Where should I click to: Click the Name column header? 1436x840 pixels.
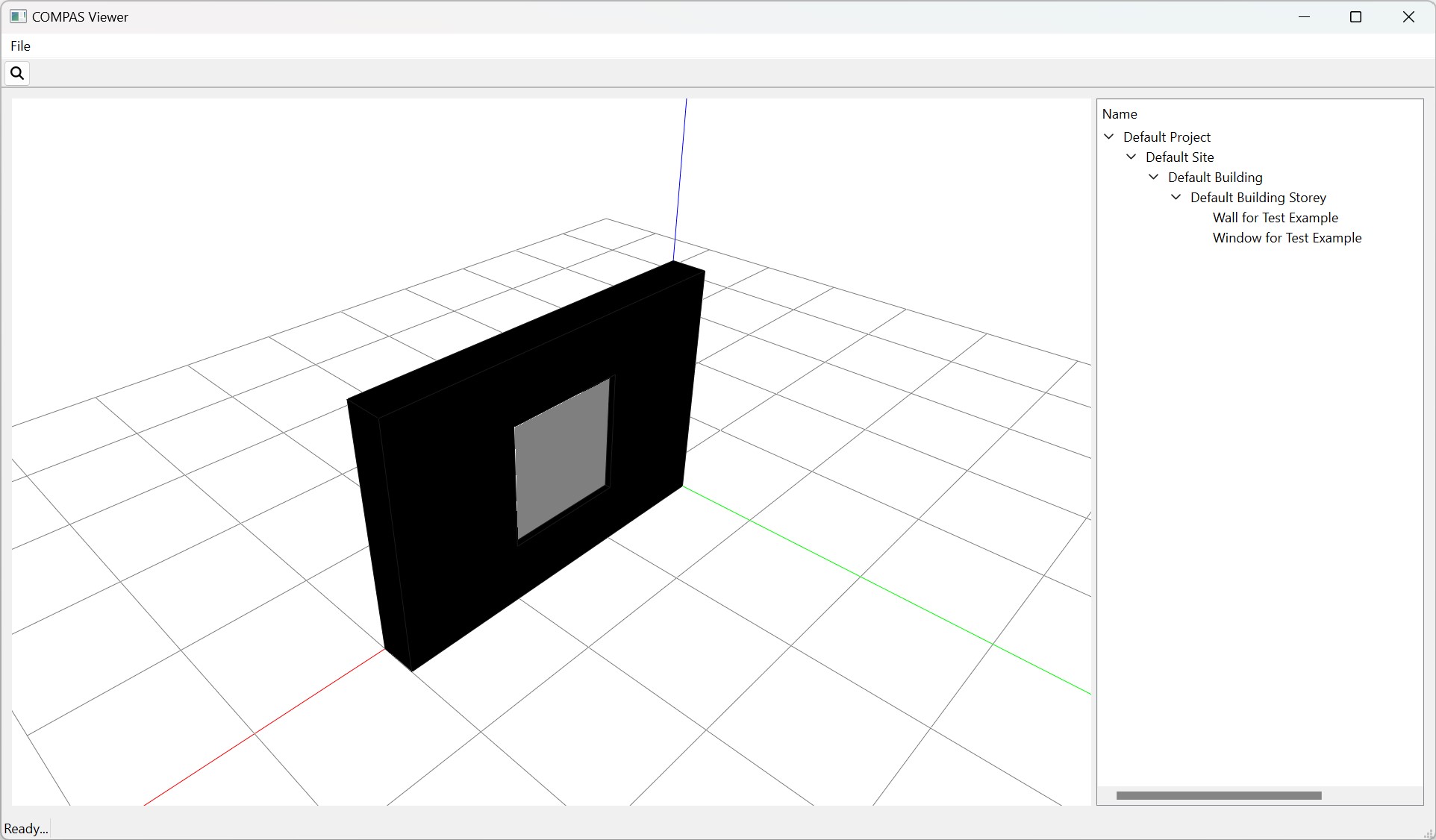(1120, 114)
